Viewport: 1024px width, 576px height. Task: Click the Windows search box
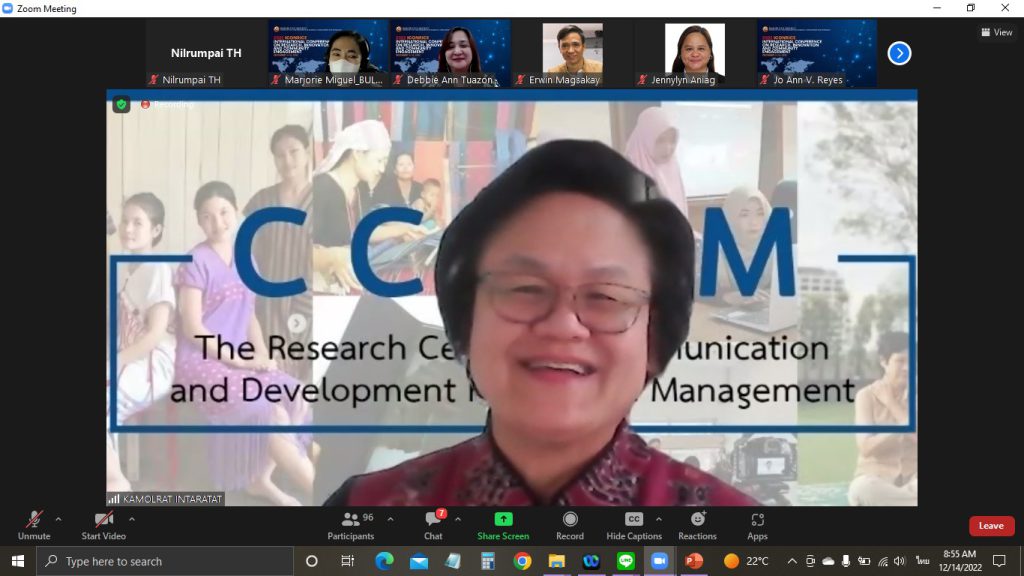tap(165, 561)
